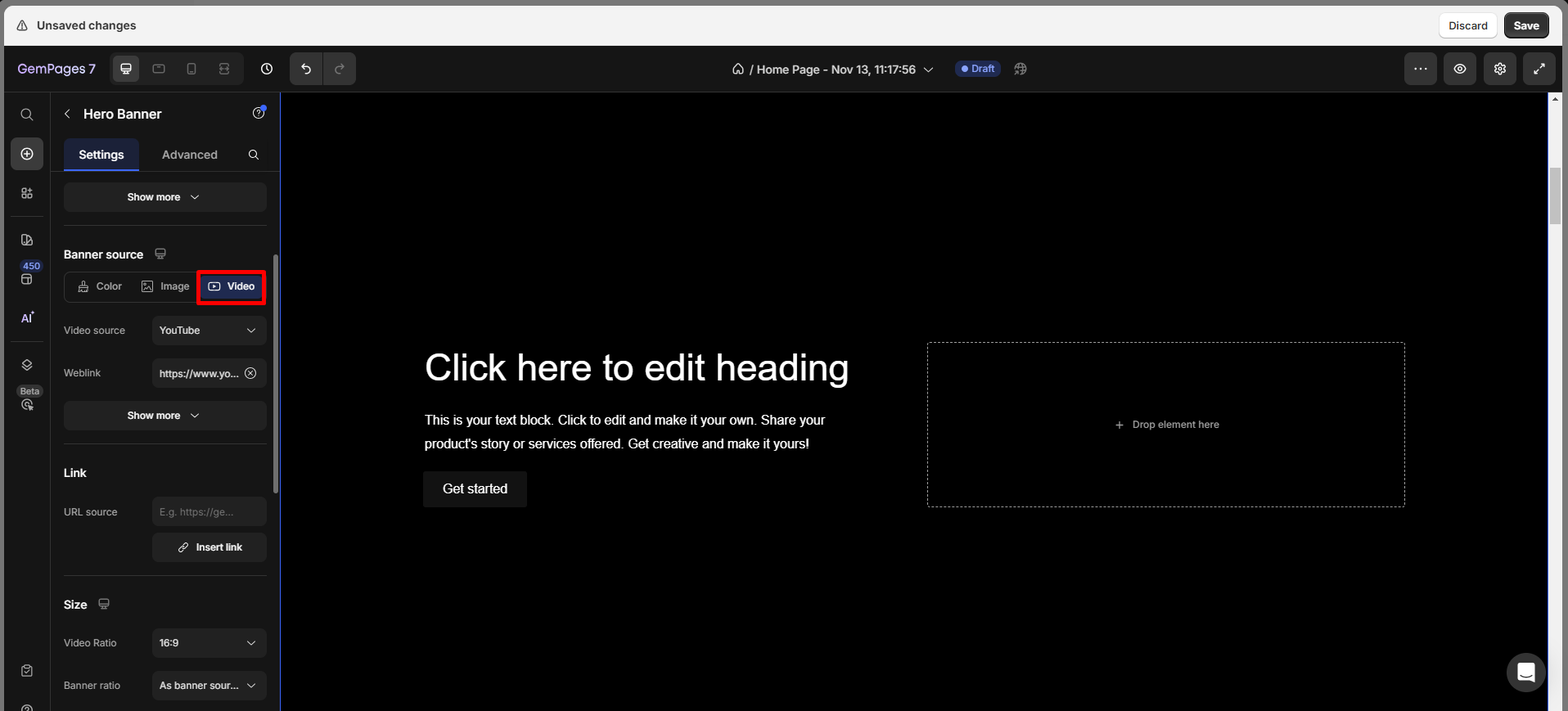This screenshot has height=711, width=1568.
Task: Click the URL source input field
Action: (209, 512)
